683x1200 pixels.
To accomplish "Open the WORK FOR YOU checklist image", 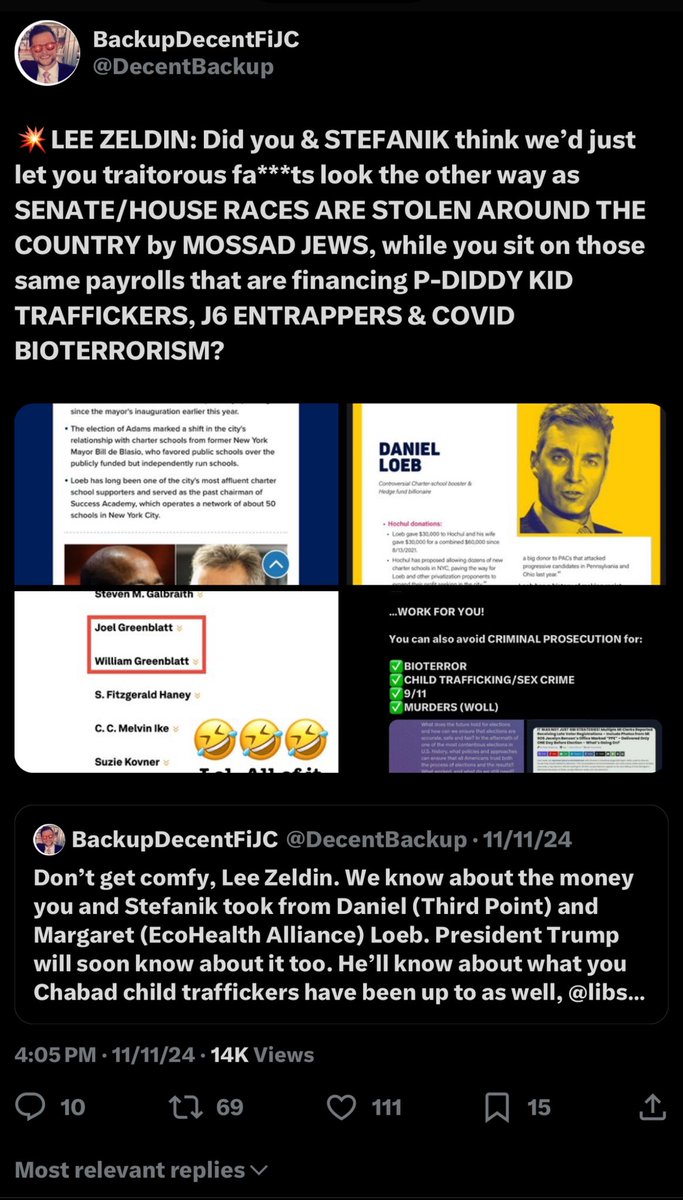I will [505, 681].
